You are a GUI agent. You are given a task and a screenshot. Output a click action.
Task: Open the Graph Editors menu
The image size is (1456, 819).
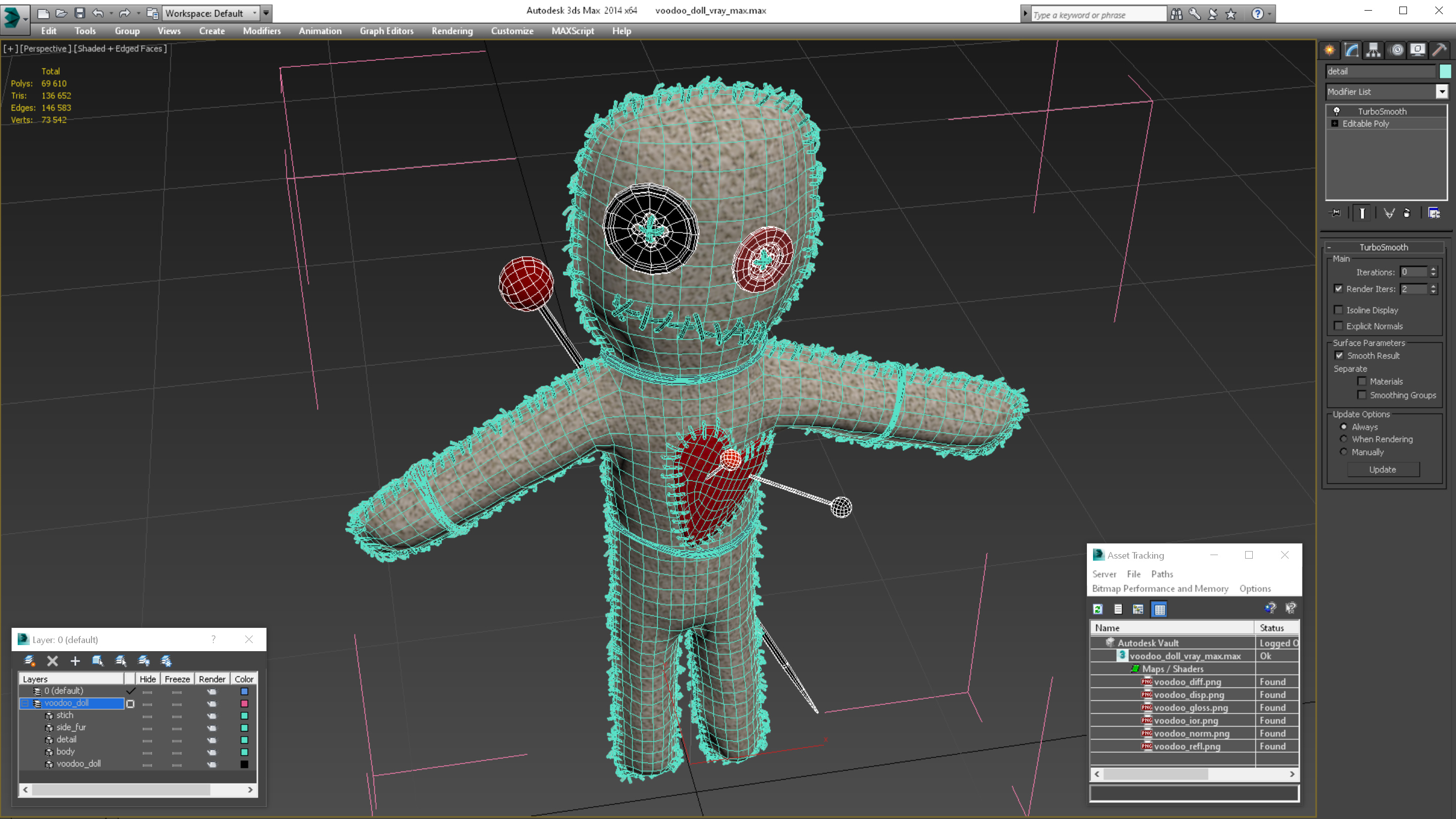click(387, 31)
